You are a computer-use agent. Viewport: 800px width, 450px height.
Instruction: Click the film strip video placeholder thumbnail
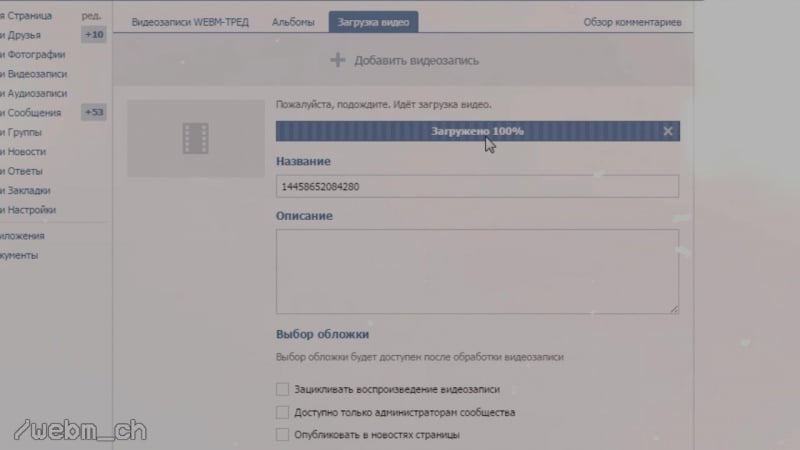point(196,138)
